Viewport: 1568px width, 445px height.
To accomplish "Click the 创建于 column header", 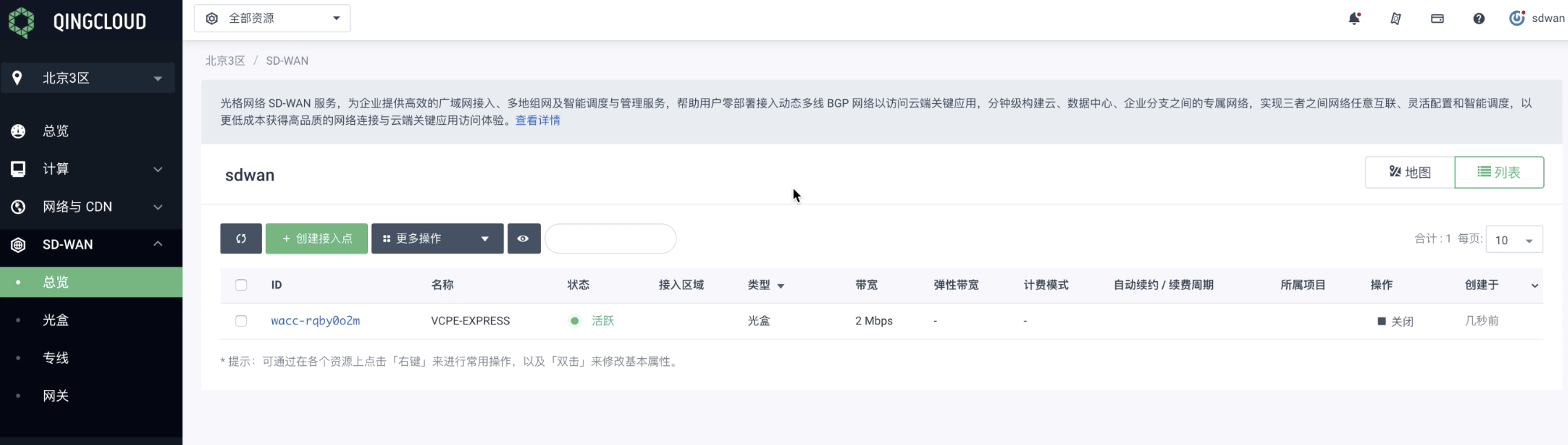I will coord(1482,285).
